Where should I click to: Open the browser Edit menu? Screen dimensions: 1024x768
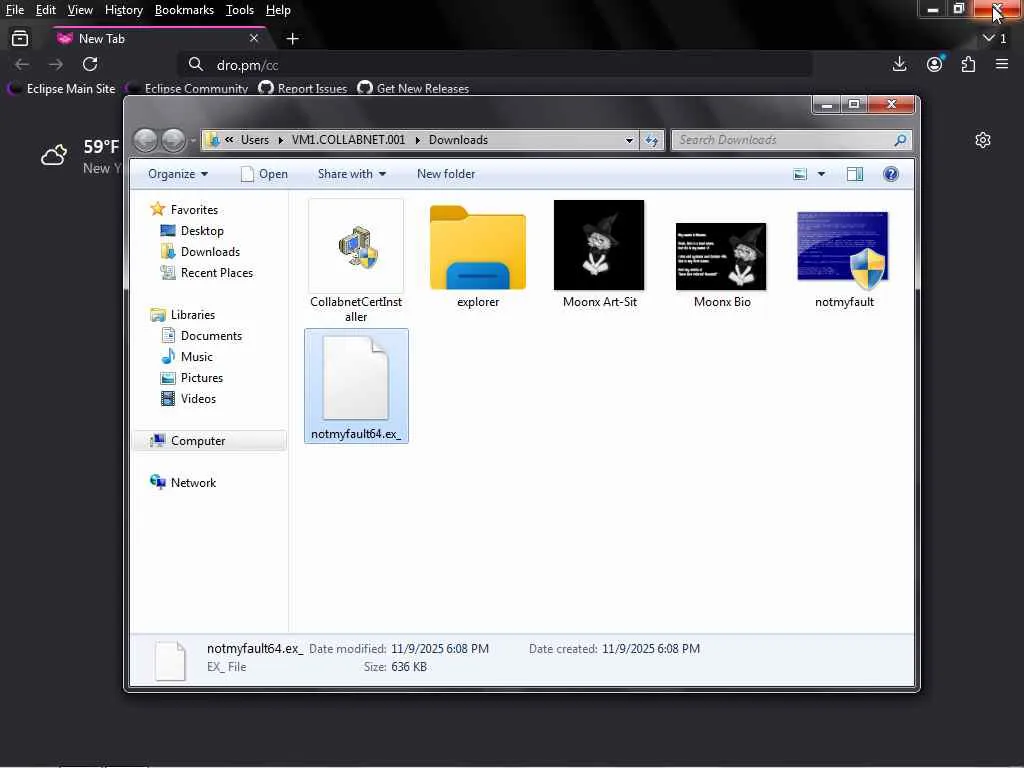click(46, 10)
